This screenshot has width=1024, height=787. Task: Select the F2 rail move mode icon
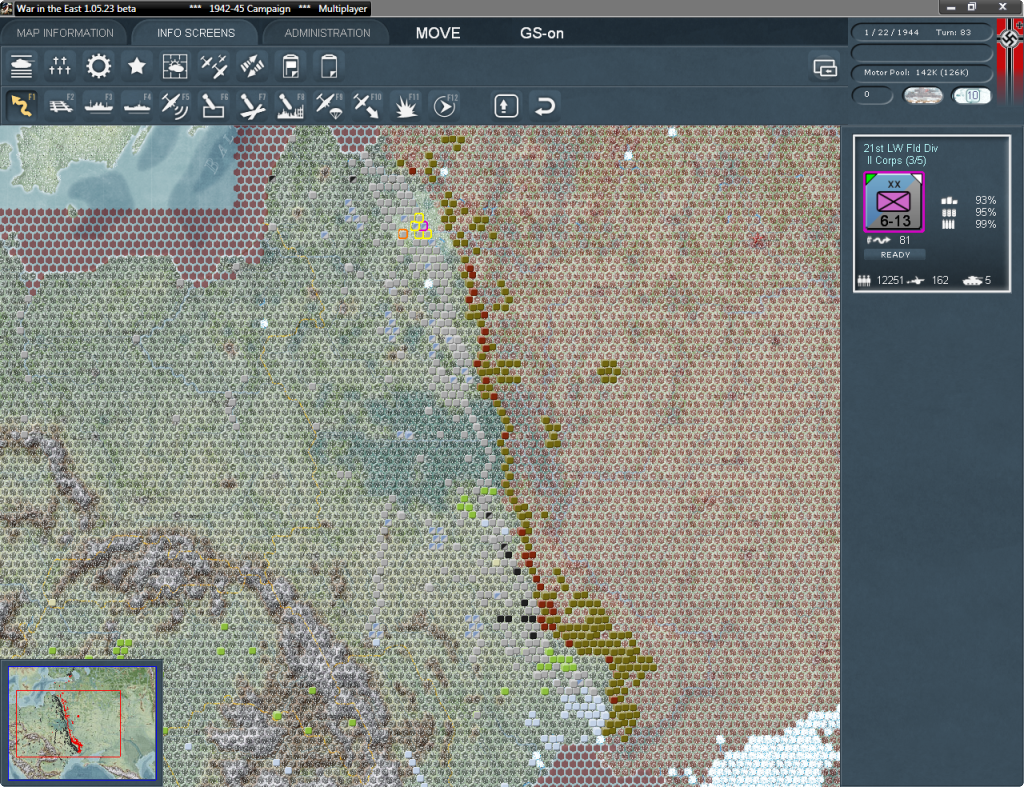point(60,106)
